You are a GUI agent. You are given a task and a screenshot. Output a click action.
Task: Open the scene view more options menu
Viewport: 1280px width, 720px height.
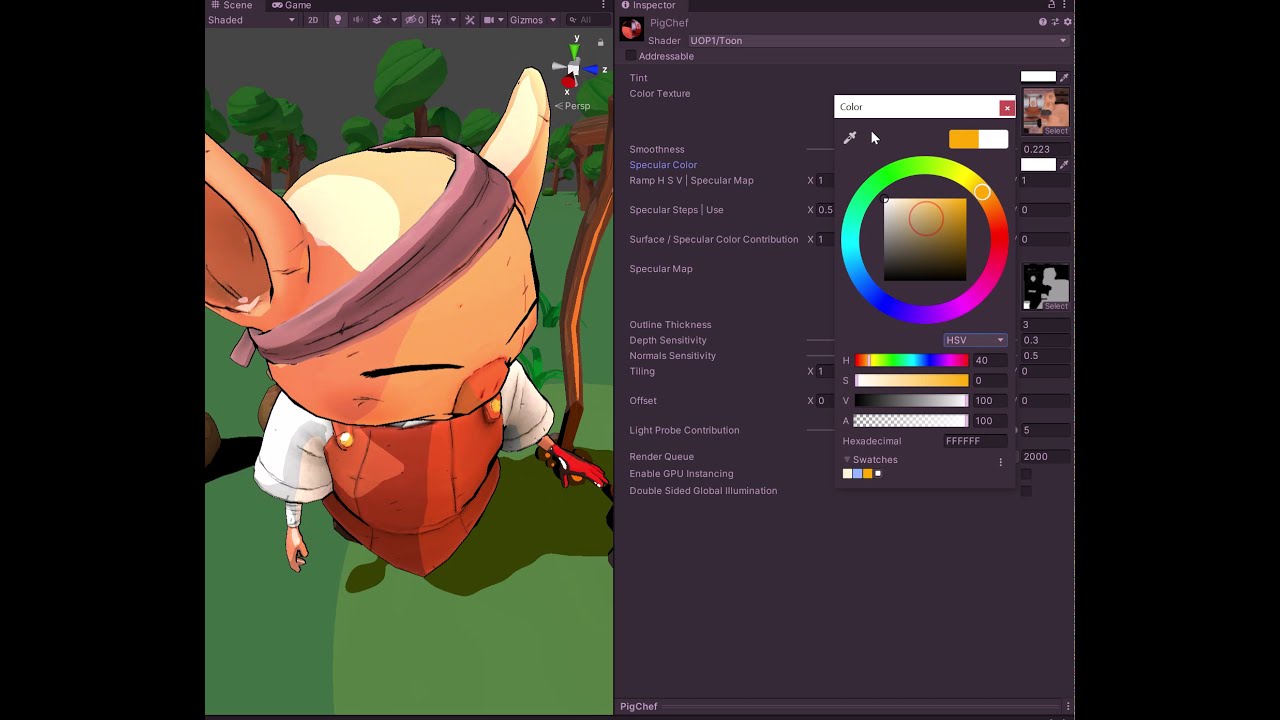[x=603, y=5]
